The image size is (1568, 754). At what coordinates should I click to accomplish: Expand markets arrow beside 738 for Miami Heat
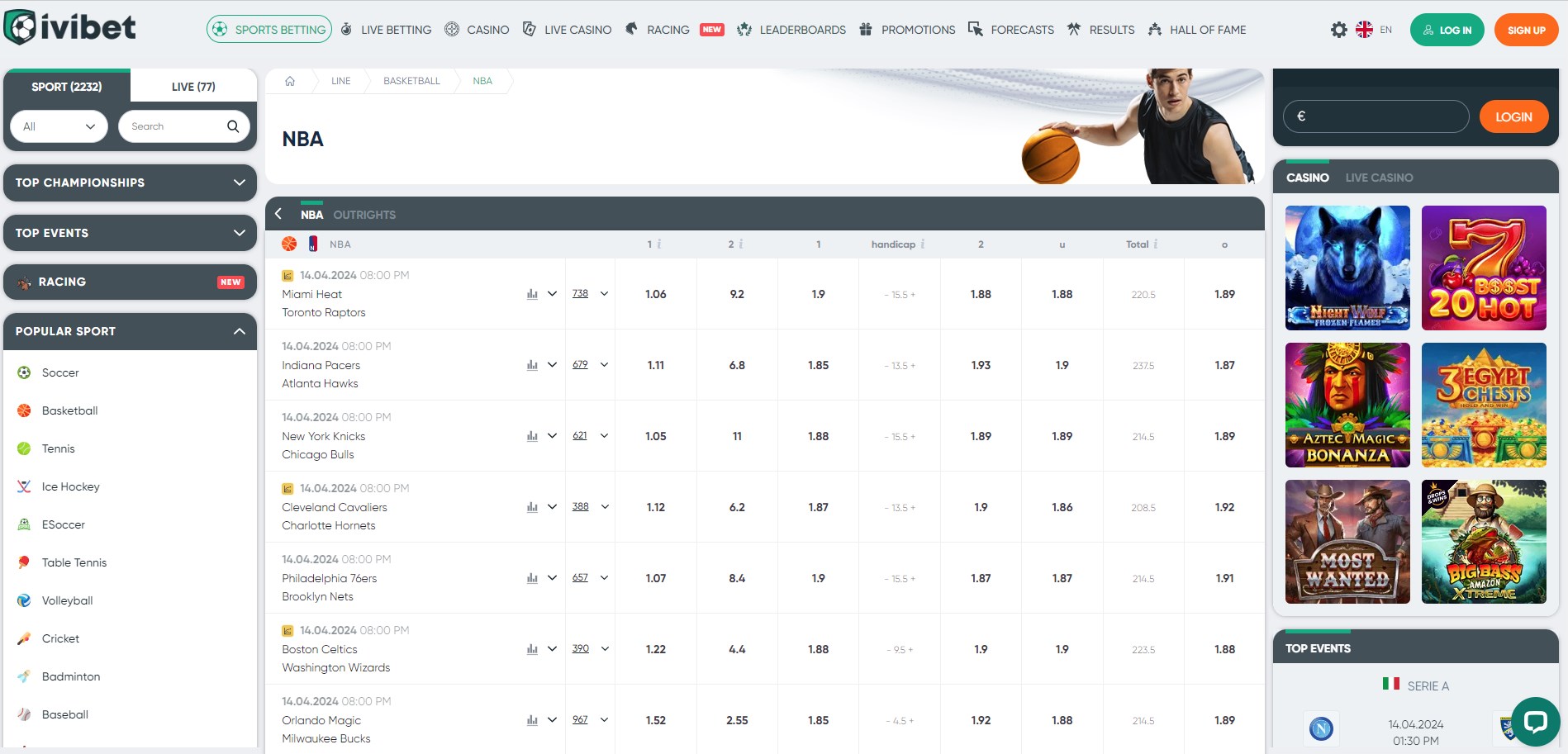coord(604,294)
